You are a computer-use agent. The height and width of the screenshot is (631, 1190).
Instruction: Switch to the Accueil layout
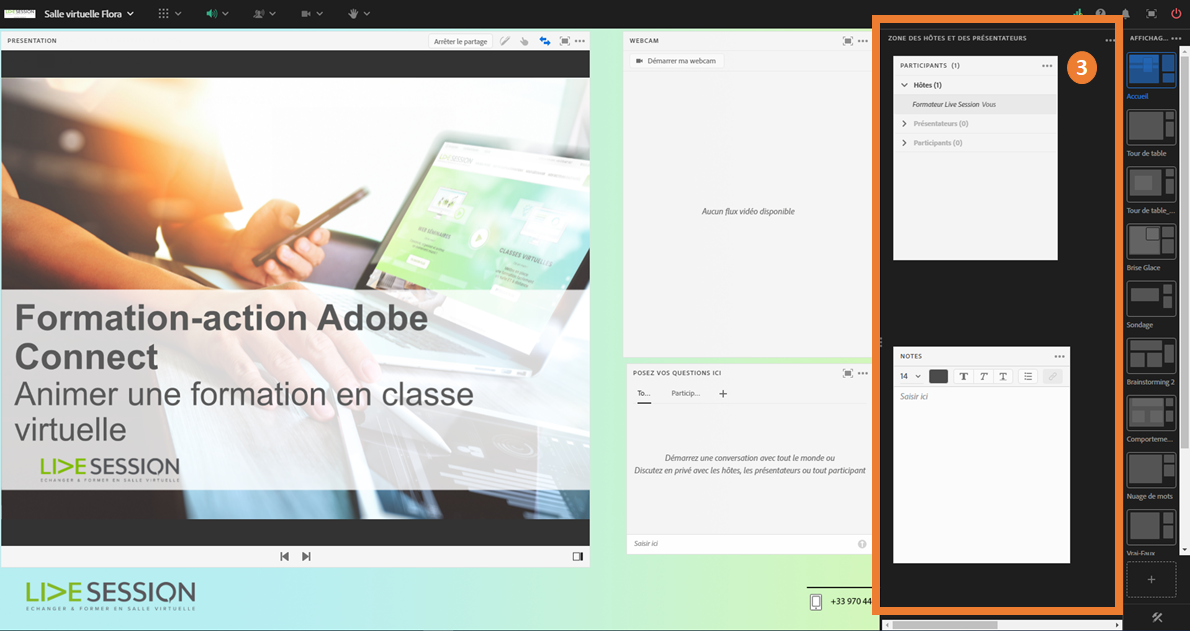1151,69
